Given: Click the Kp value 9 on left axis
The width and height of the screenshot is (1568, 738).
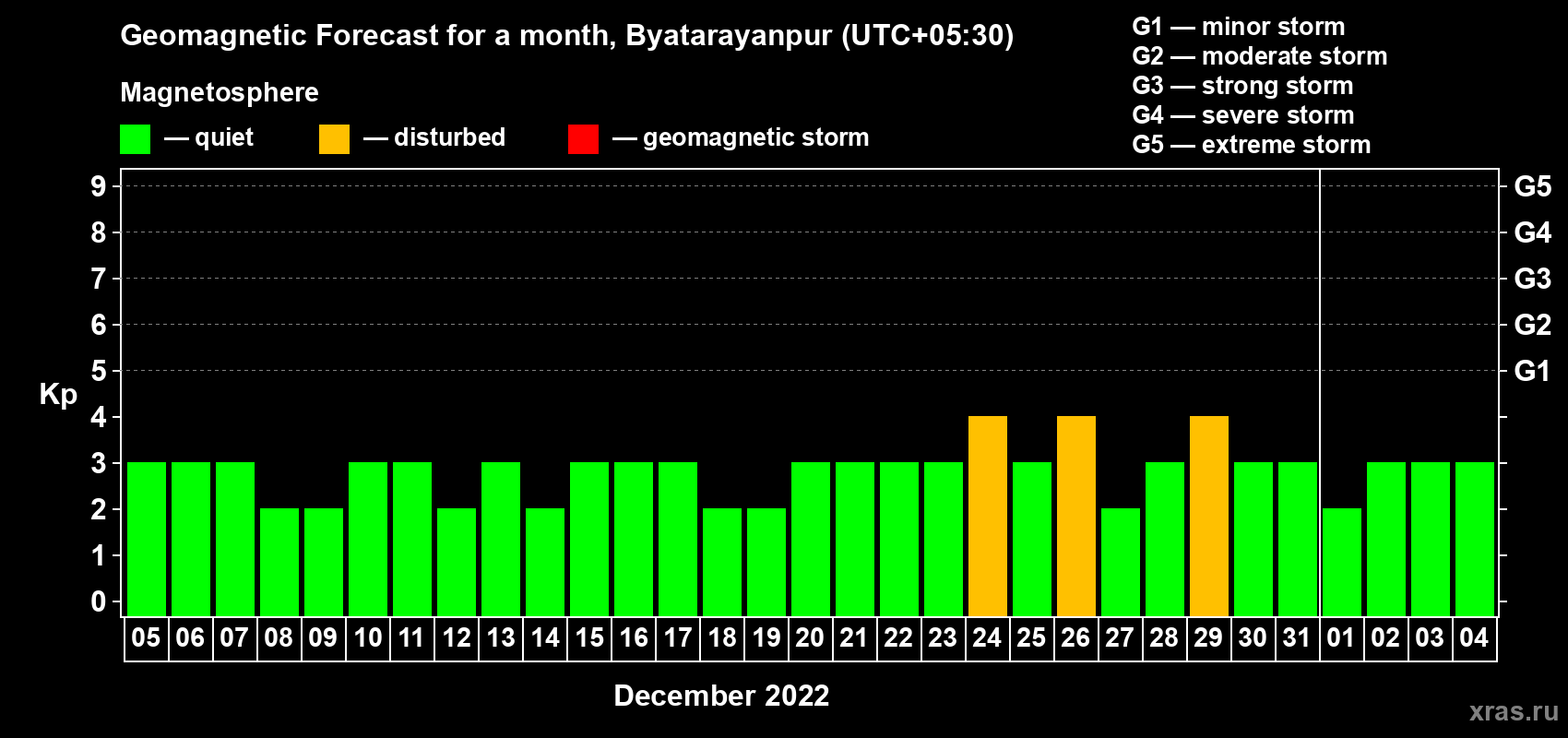Looking at the screenshot, I should pos(99,186).
